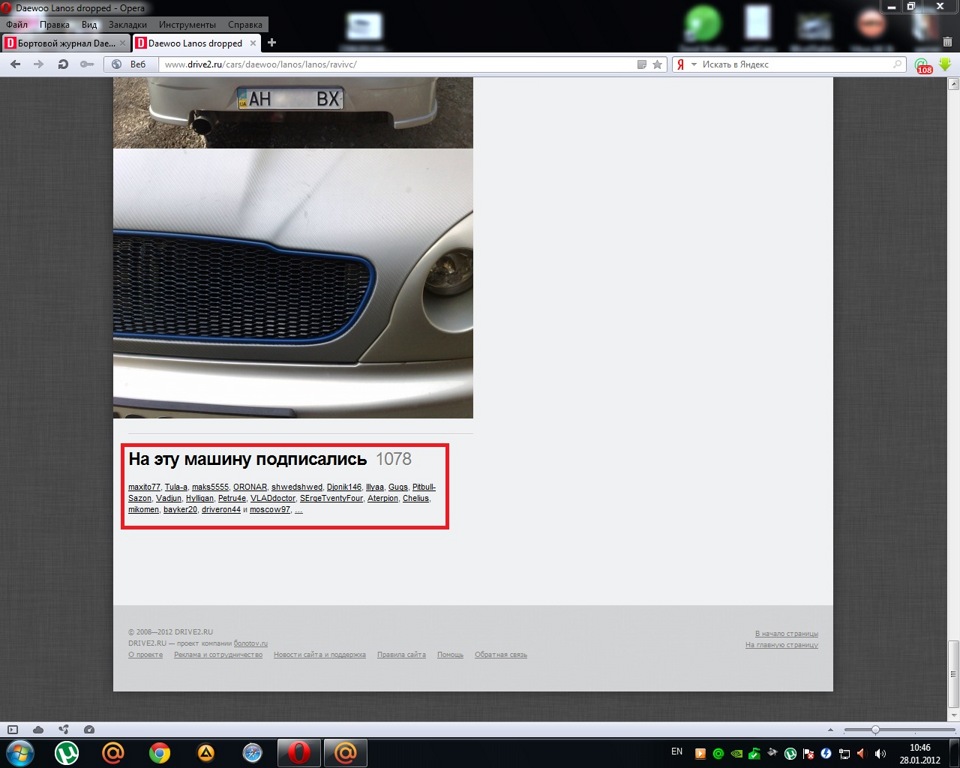Open Opera Unite icon in the status bar
The height and width of the screenshot is (768, 960).
(63, 729)
